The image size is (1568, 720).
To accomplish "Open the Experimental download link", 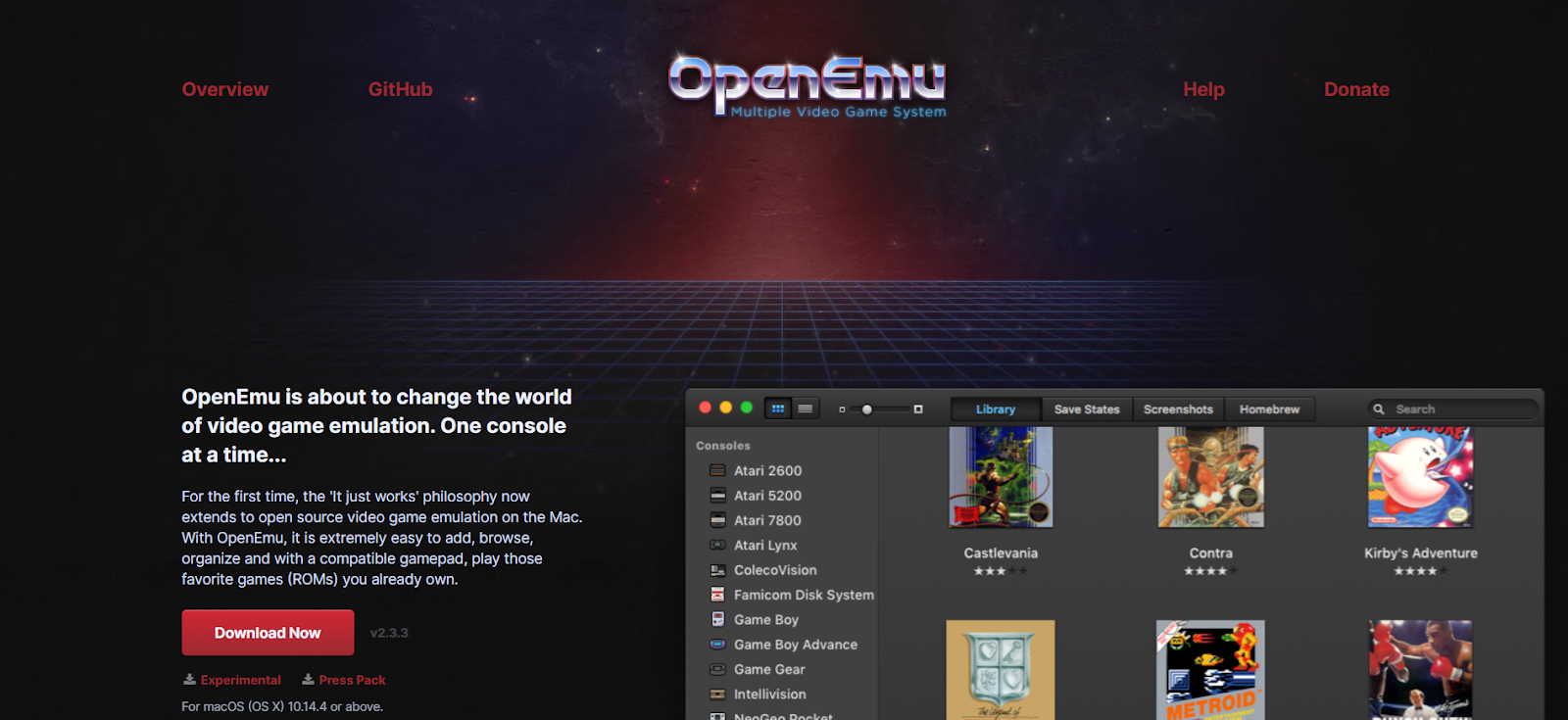I will [232, 680].
